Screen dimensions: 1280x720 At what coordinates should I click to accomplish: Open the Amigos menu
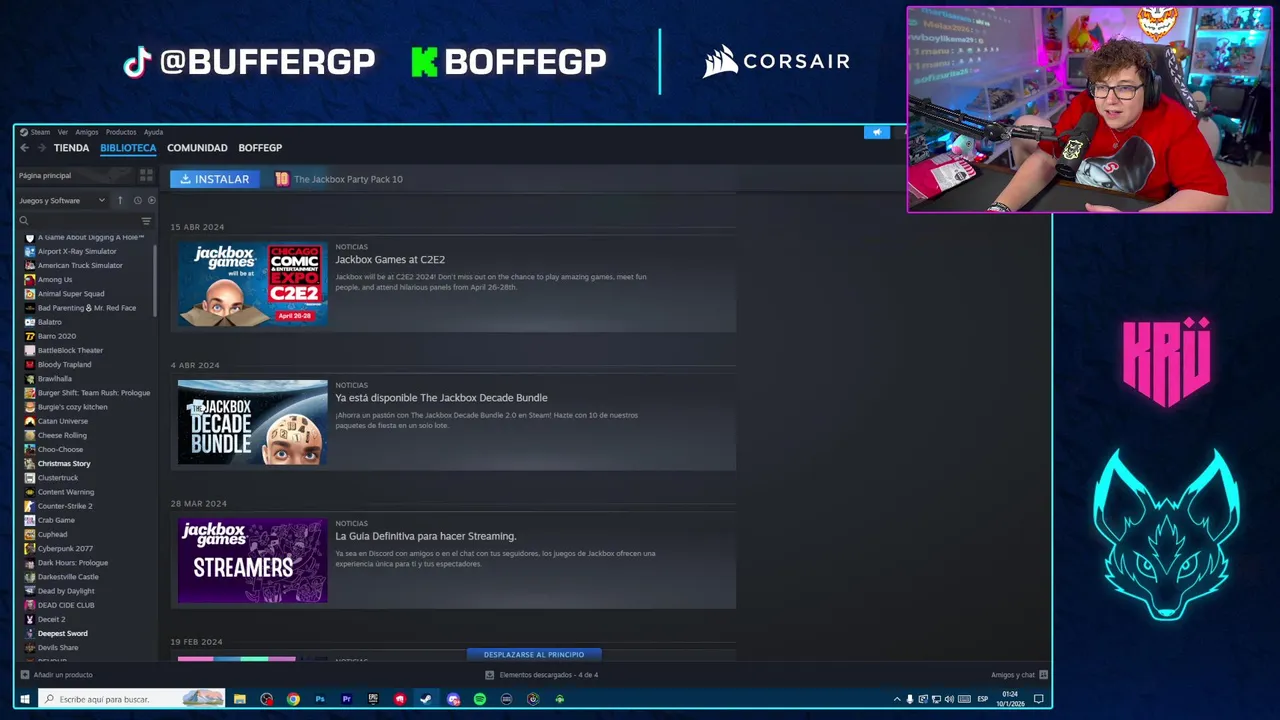[x=87, y=132]
